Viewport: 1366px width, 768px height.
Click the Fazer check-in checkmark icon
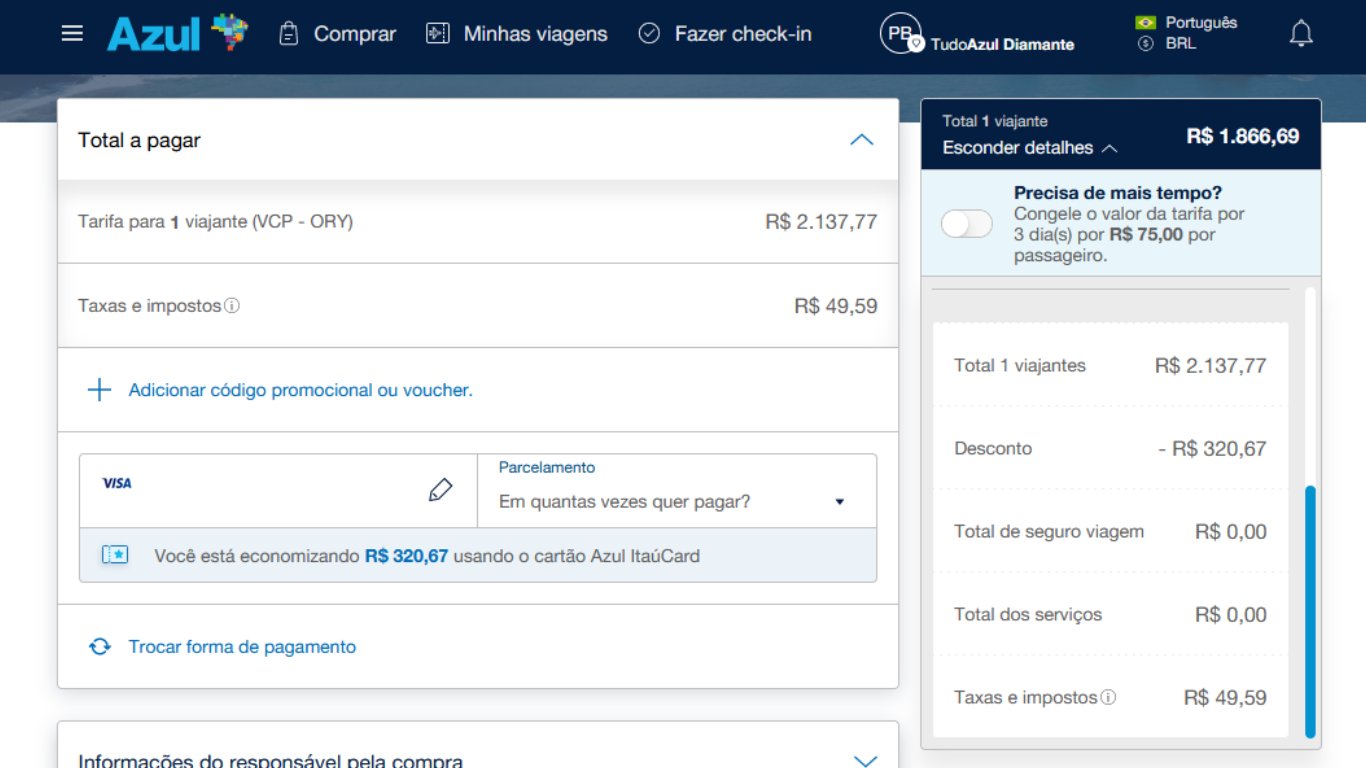pyautogui.click(x=649, y=33)
